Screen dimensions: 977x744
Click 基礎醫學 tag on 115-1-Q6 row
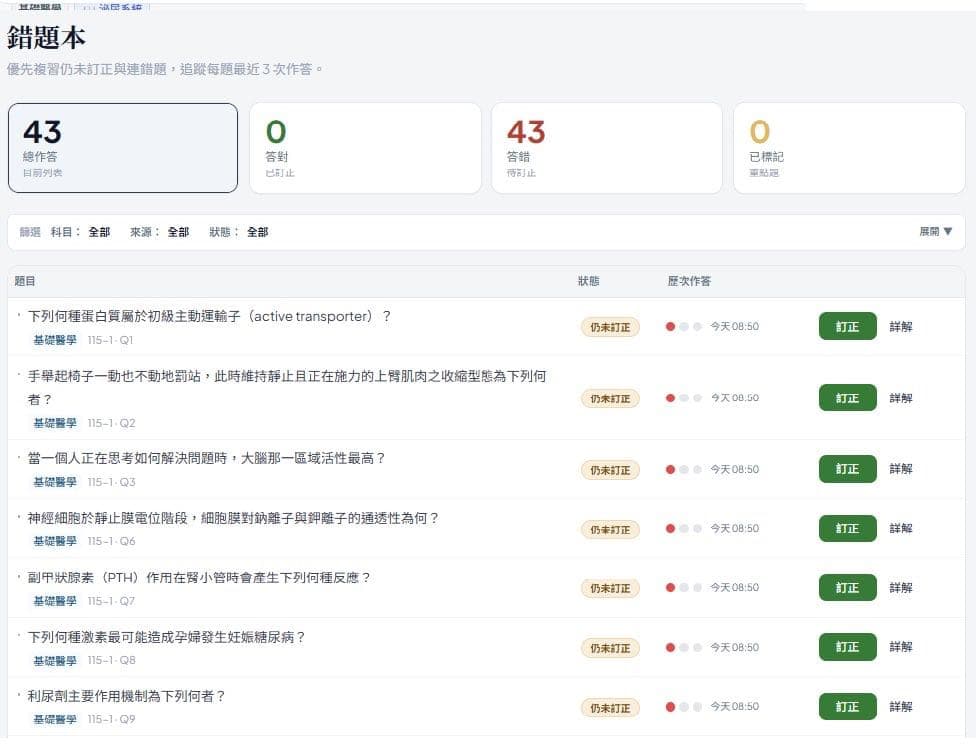click(x=55, y=541)
